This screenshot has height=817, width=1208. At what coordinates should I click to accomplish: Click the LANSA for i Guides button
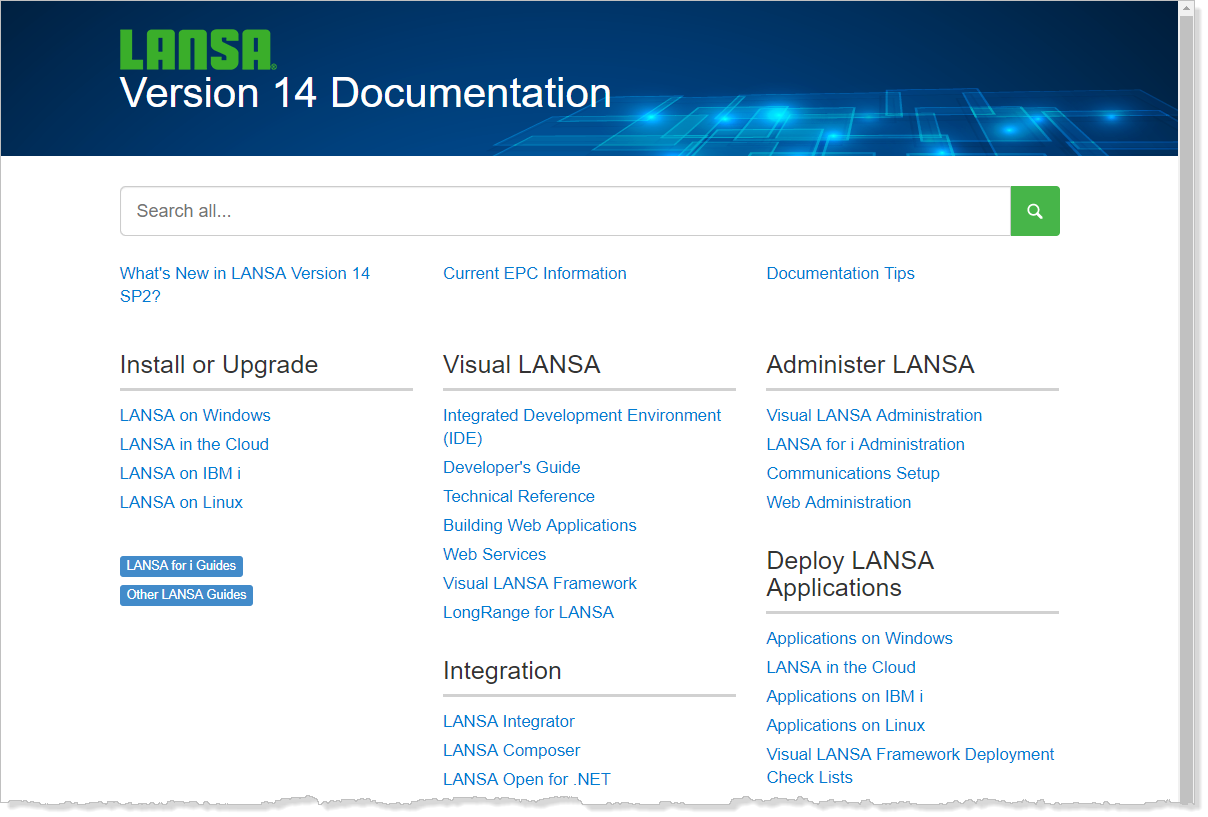click(x=181, y=566)
